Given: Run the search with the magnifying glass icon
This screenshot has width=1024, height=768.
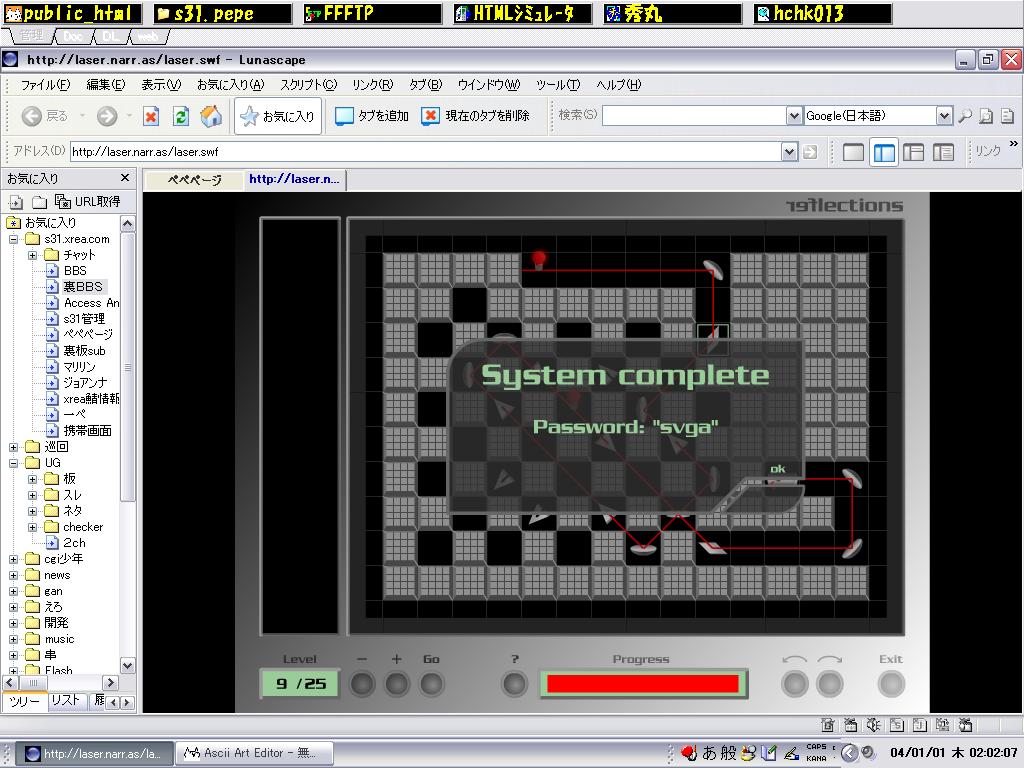Looking at the screenshot, I should tap(965, 116).
